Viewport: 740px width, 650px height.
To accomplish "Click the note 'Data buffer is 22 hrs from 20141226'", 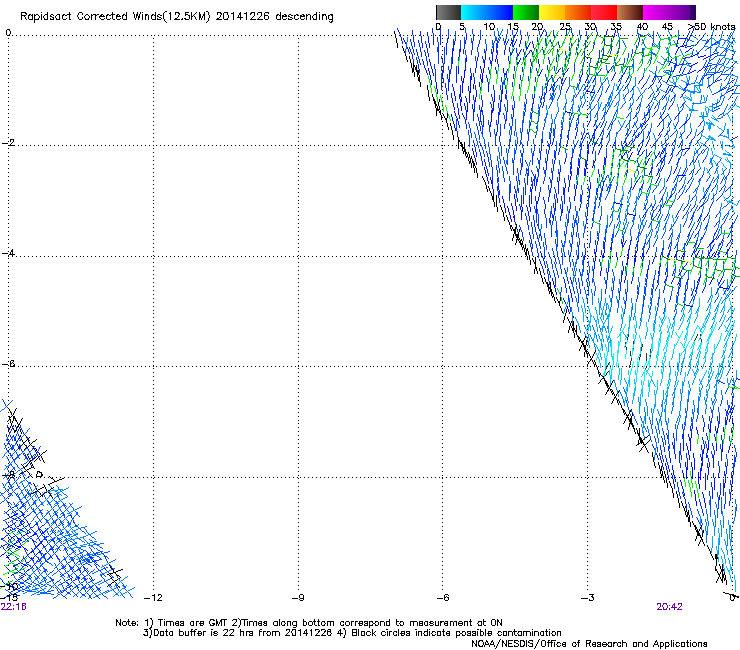I will 243,633.
